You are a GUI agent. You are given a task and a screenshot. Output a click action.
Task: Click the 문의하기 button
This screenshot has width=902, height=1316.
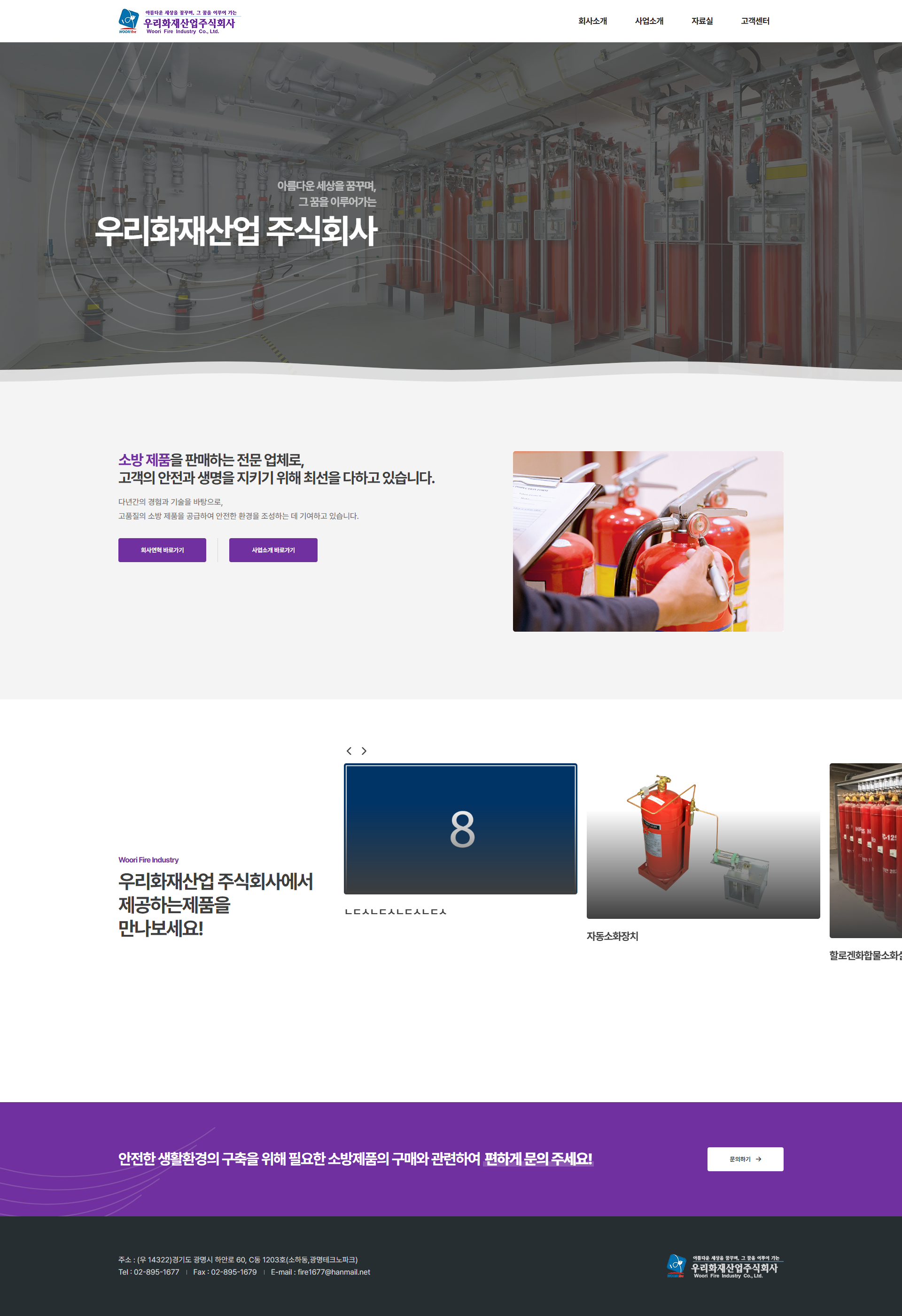(x=745, y=1159)
